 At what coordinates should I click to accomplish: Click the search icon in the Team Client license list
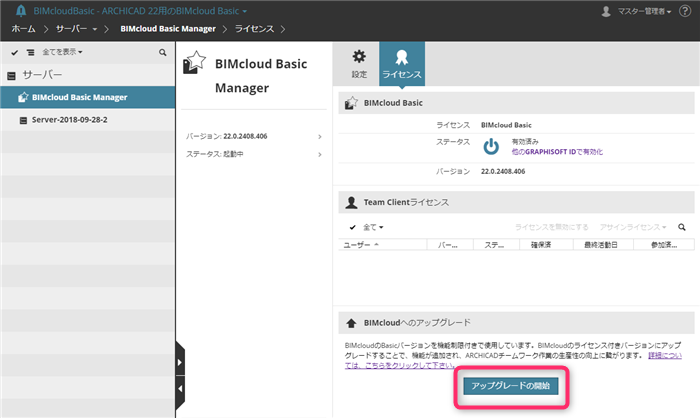682,227
